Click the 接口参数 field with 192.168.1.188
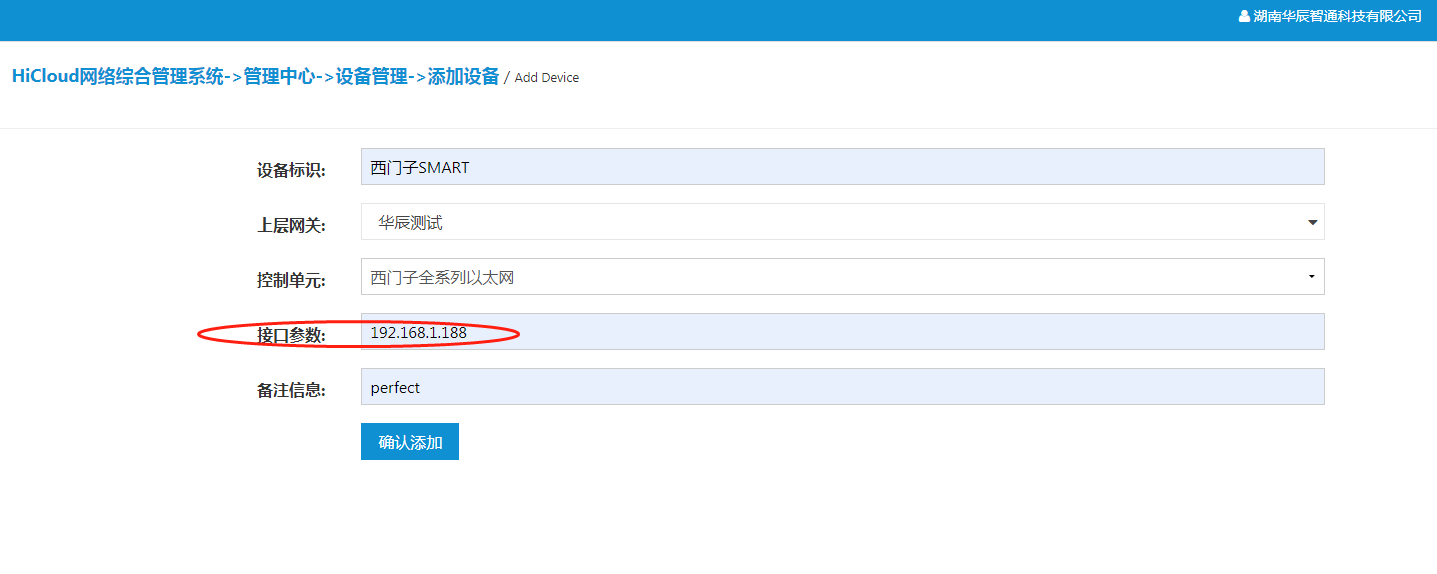Viewport: 1437px width, 574px height. (842, 332)
